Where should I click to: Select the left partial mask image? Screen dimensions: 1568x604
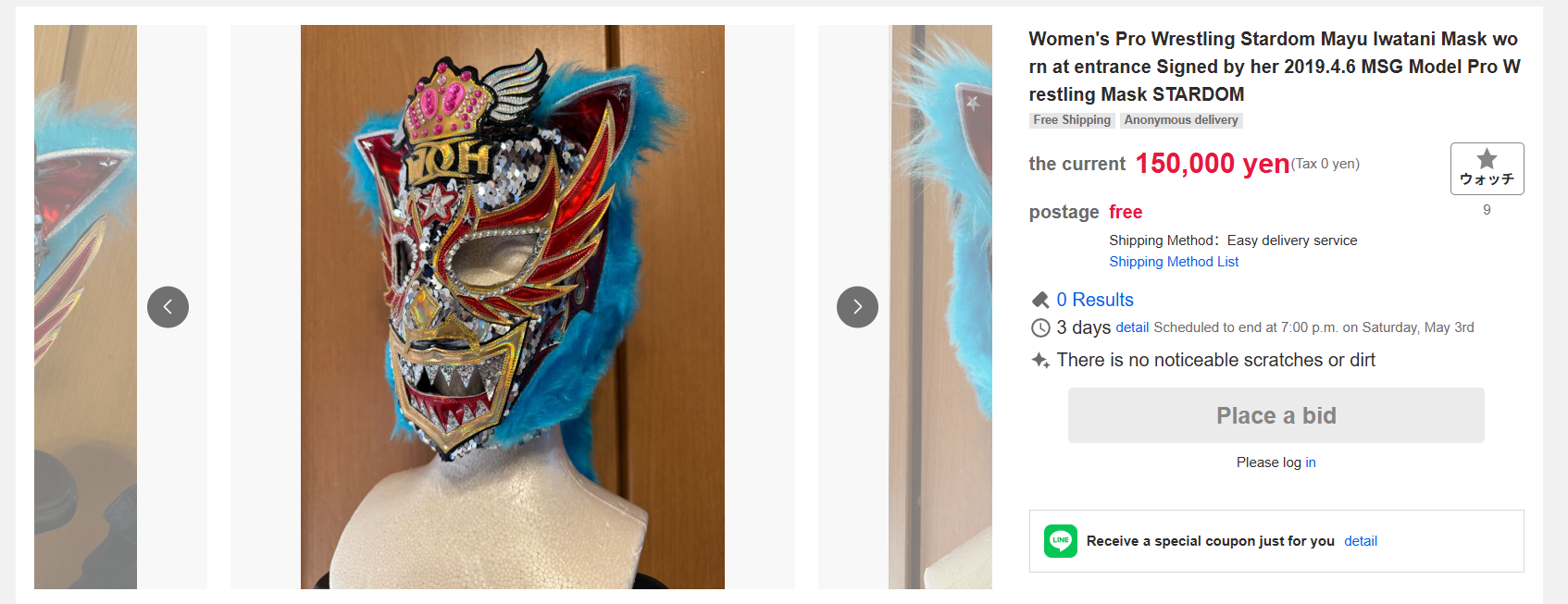pyautogui.click(x=85, y=307)
